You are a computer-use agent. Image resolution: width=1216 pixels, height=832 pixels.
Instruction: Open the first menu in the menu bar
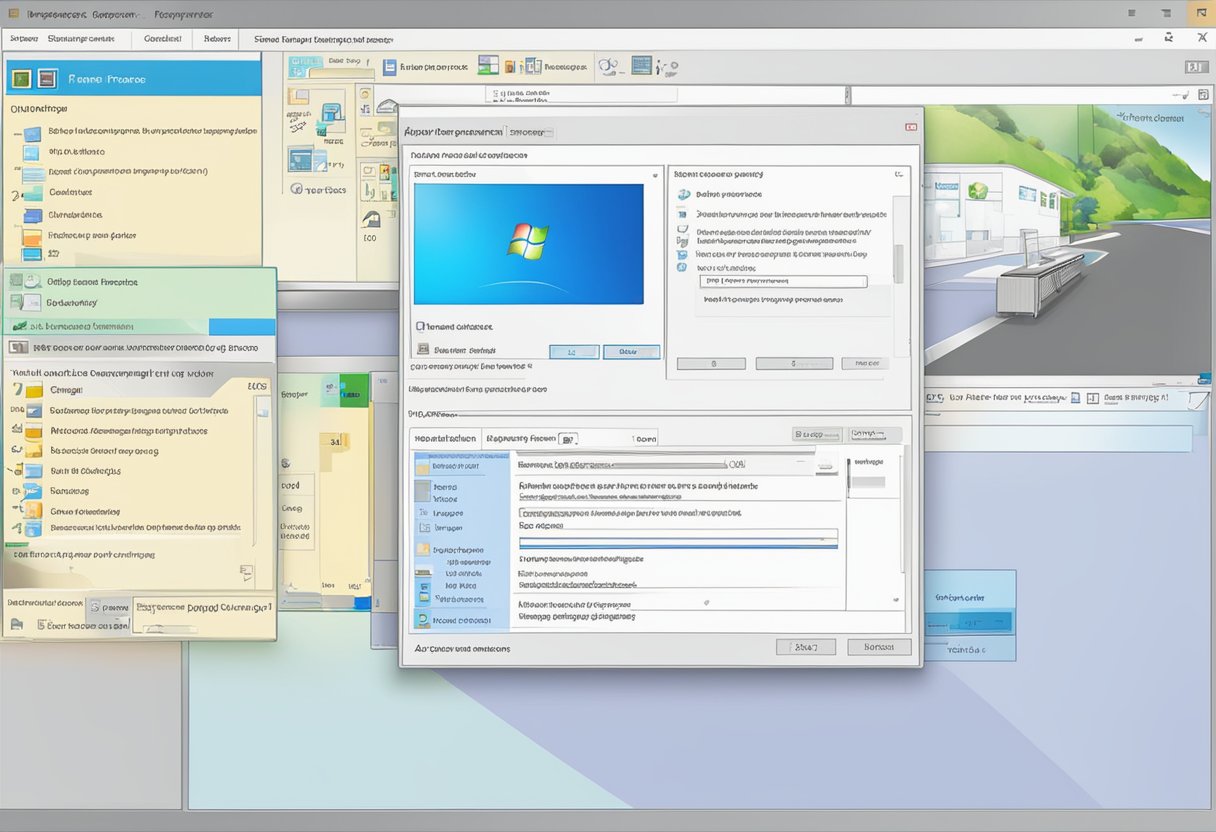click(22, 39)
